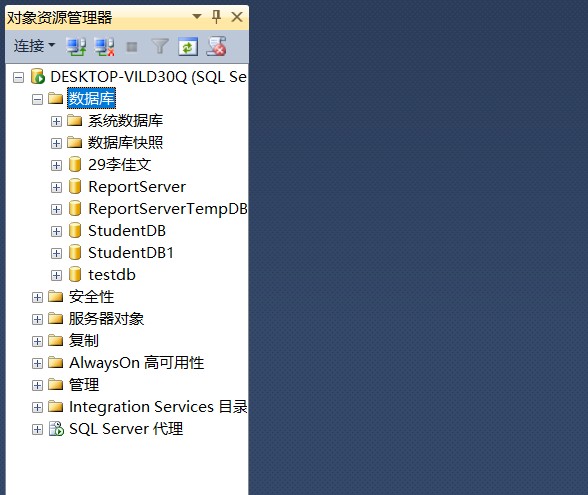Expand the AlwaysOn 高可用性 folder
The image size is (588, 495).
pos(37,363)
